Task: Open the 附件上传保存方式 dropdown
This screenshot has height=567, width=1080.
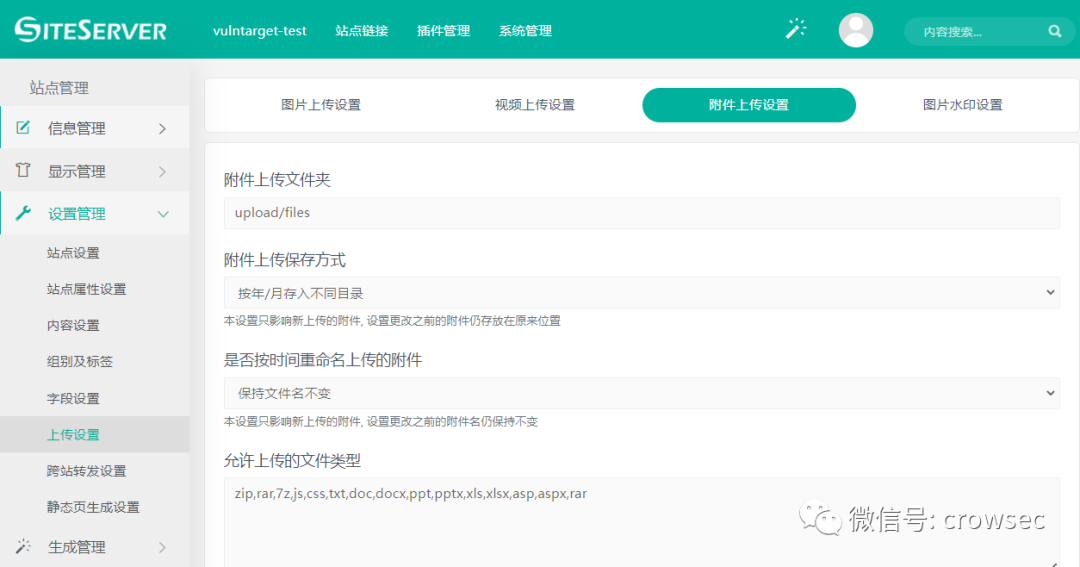Action: click(x=641, y=293)
